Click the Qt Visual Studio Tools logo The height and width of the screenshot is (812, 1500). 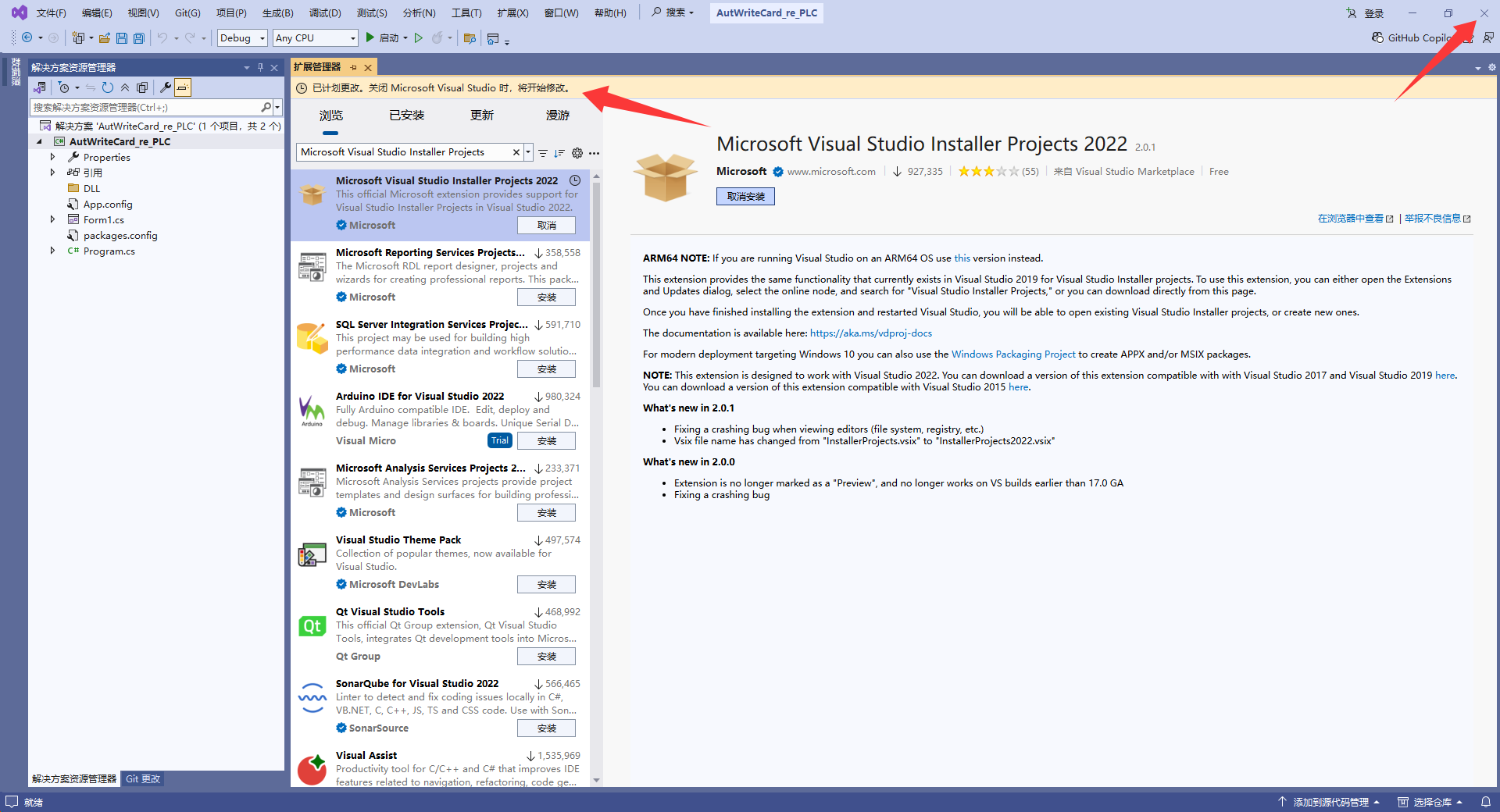pyautogui.click(x=312, y=625)
